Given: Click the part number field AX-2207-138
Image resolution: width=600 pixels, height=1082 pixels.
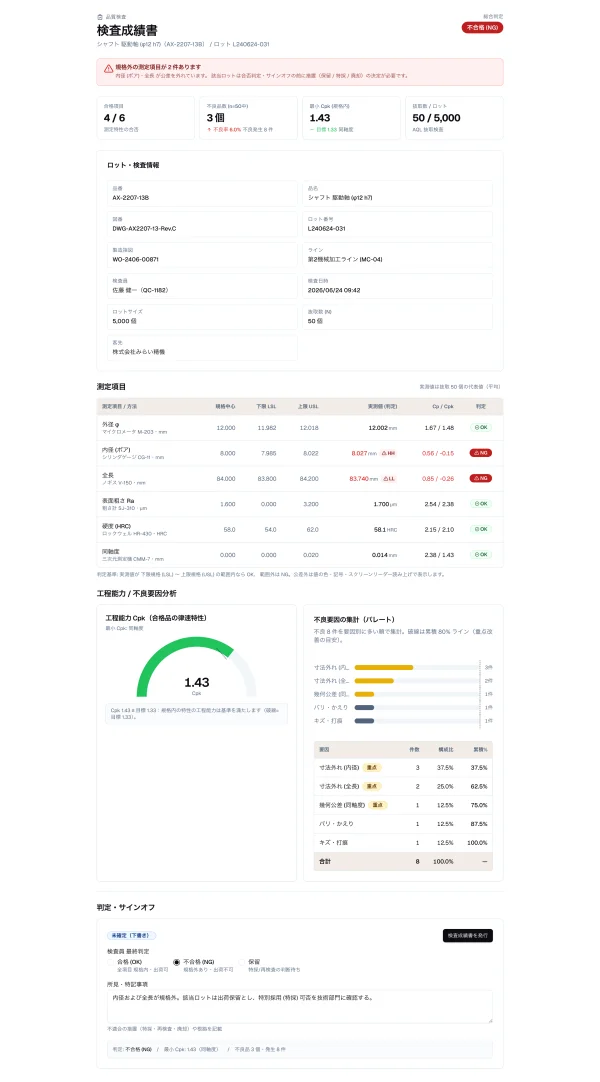Looking at the screenshot, I should click(201, 194).
